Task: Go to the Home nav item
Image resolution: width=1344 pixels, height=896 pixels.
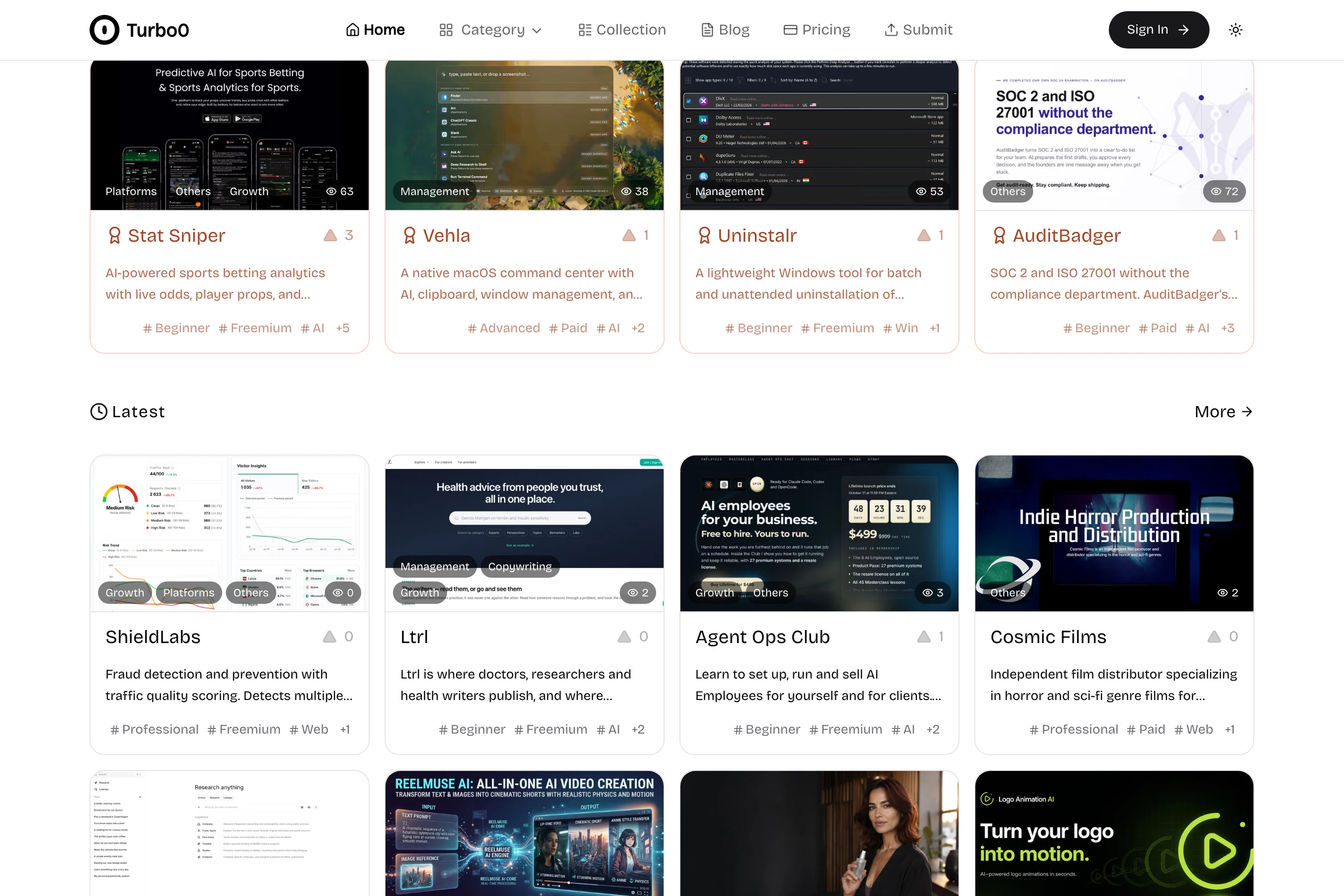Action: pos(375,30)
